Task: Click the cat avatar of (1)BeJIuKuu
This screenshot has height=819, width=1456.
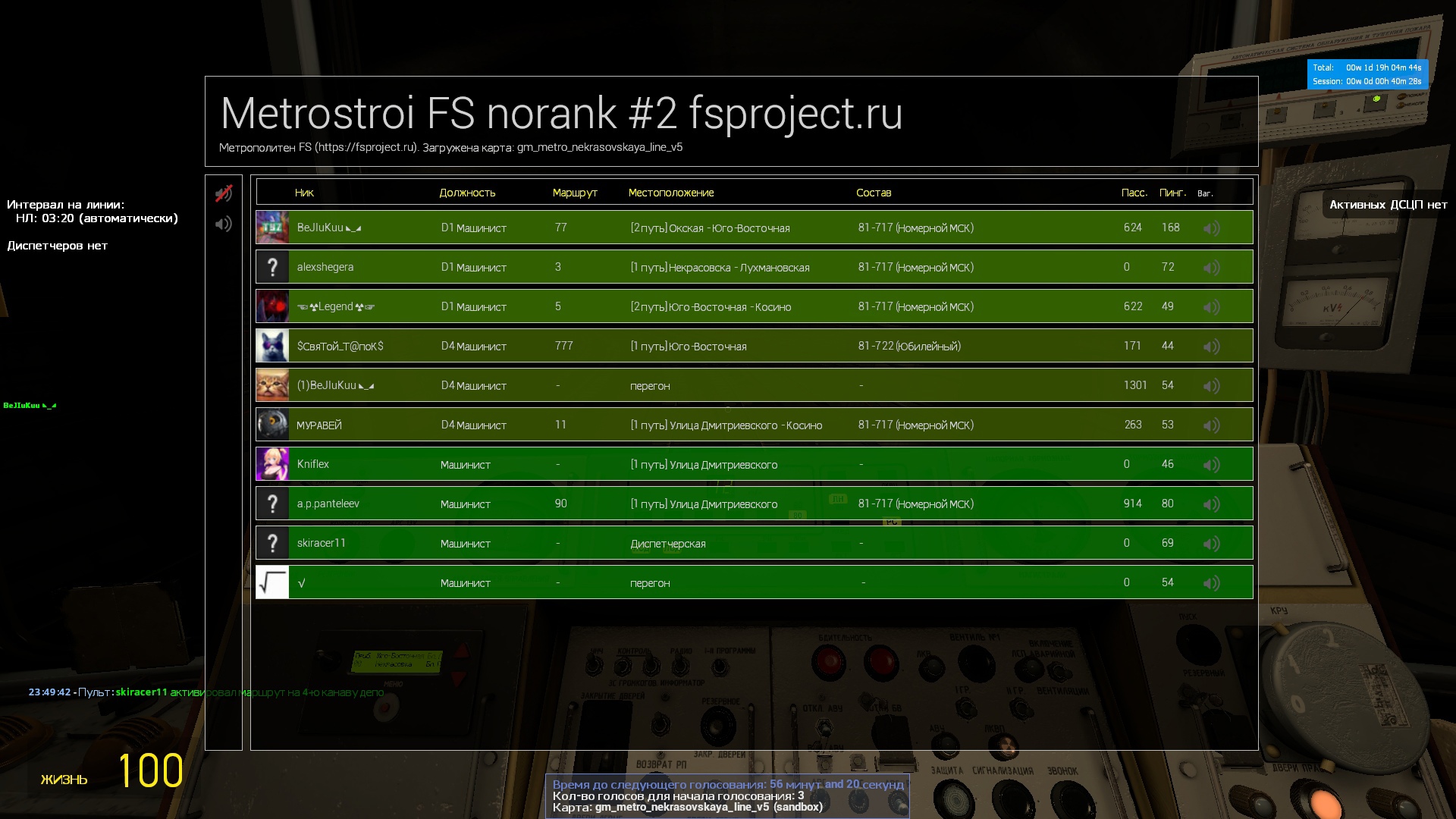Action: click(x=272, y=385)
